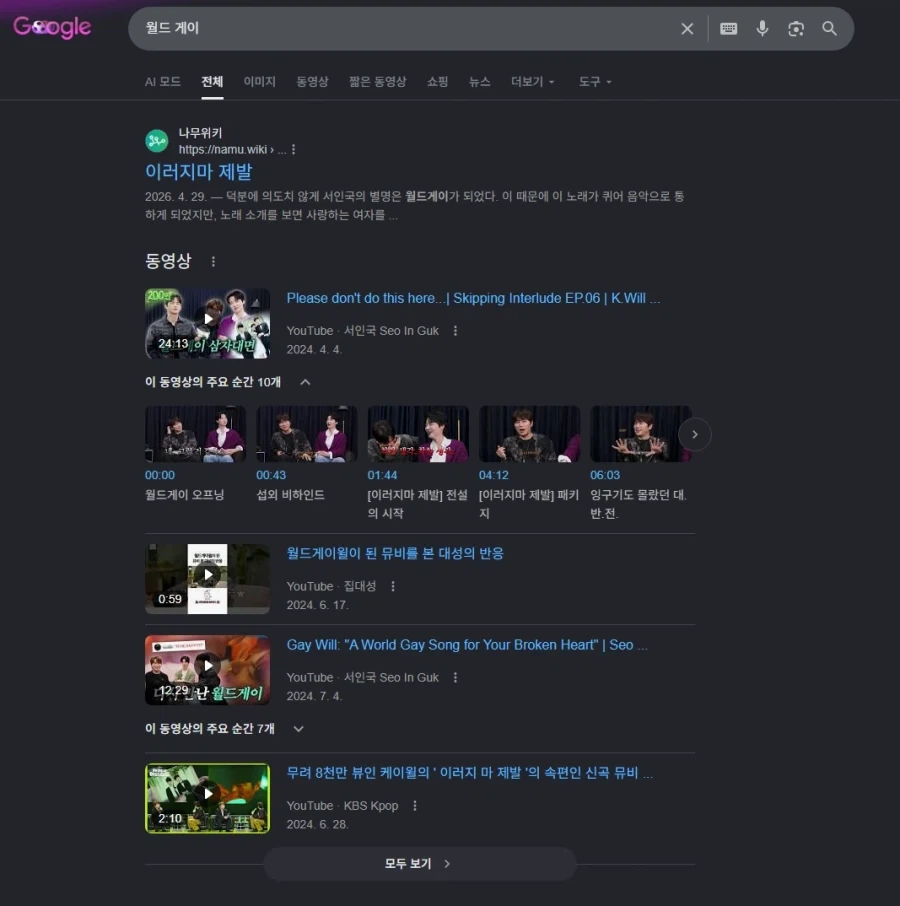Expand the 더보기 dropdown
900x906 pixels.
(x=532, y=81)
